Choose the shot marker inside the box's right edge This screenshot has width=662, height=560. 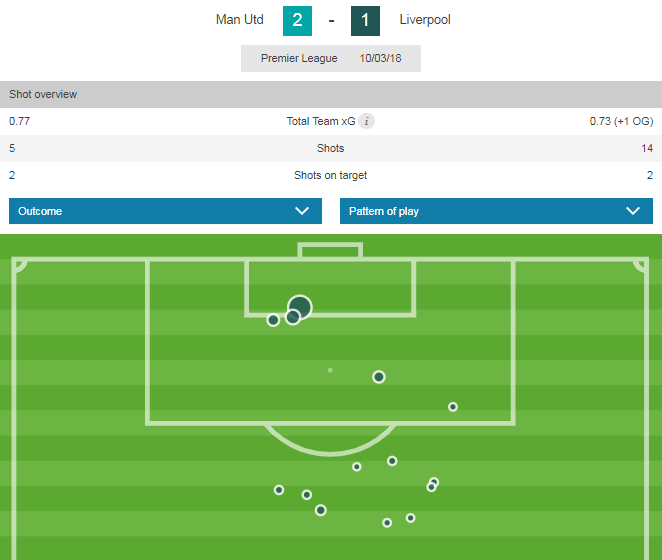click(453, 407)
